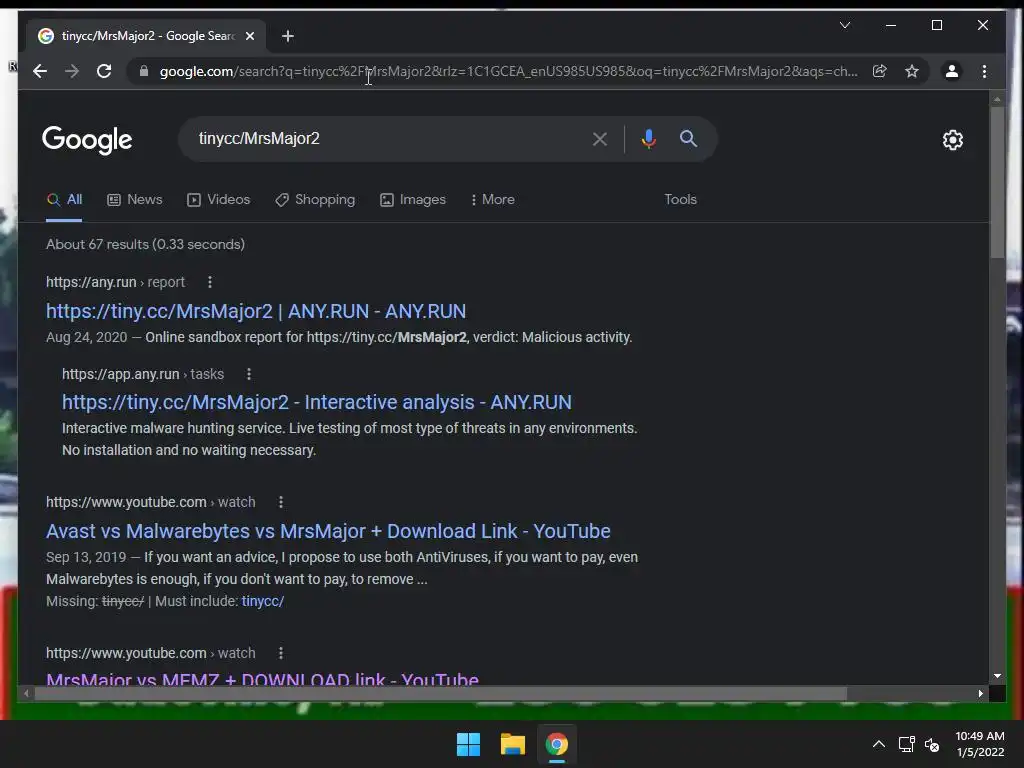Click the scrollbar up arrow

[x=997, y=100]
